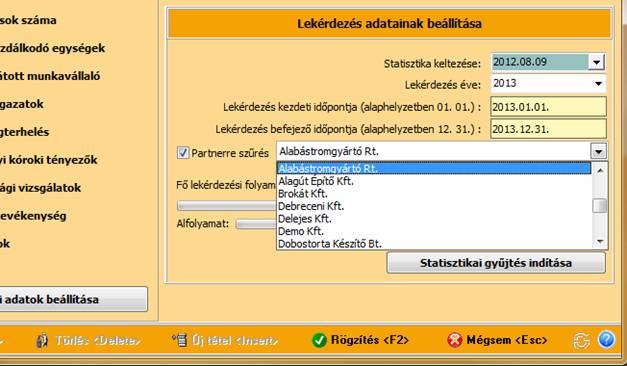This screenshot has width=627, height=366.
Task: Toggle the Partnerre szűrés checkbox
Action: [x=183, y=153]
